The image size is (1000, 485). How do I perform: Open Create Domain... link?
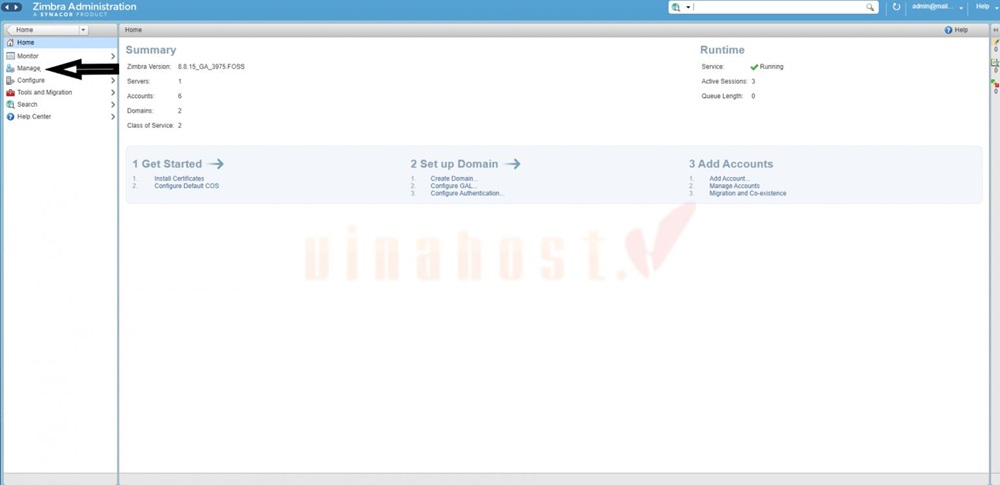454,179
